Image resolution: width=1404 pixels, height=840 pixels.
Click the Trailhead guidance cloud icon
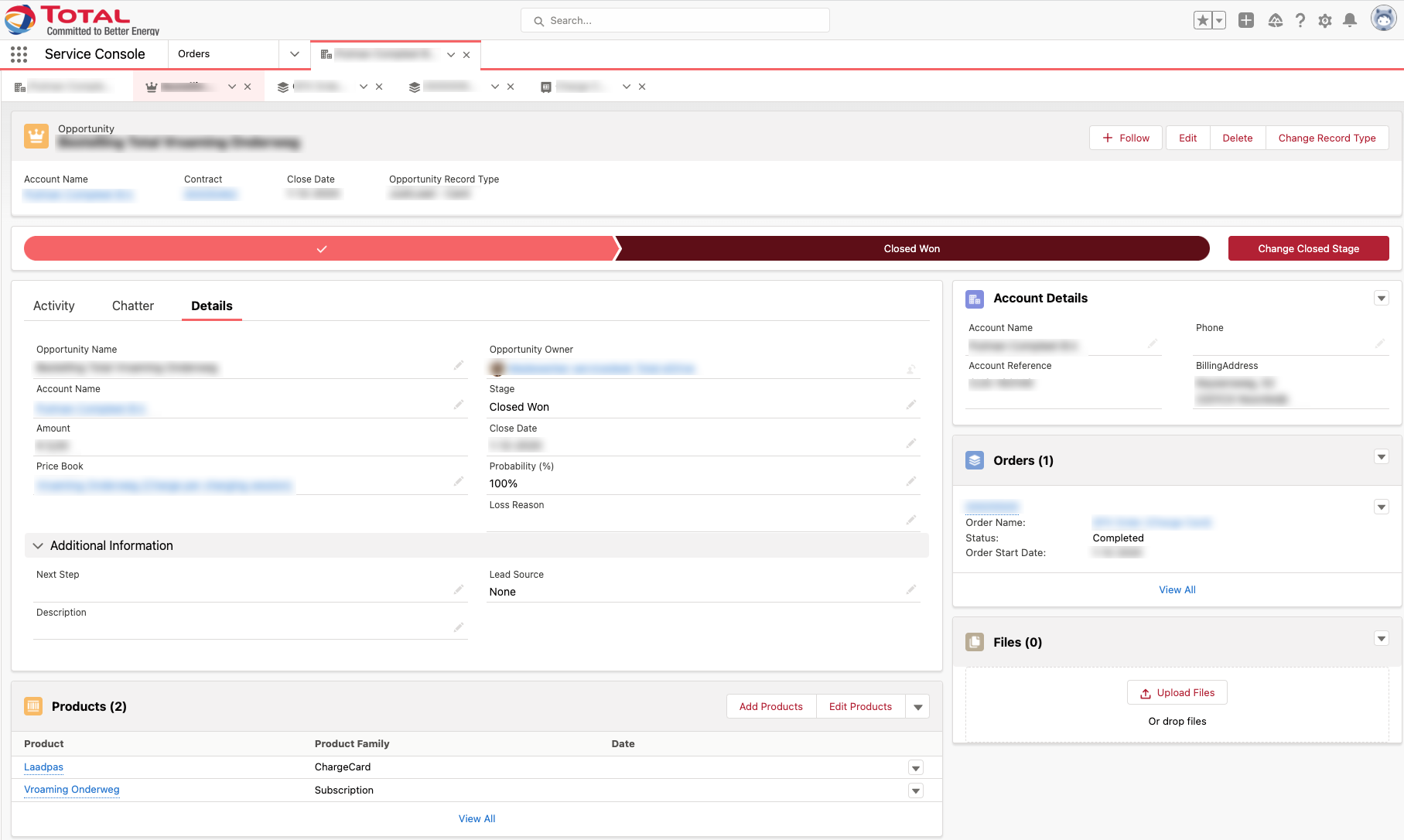[x=1276, y=21]
